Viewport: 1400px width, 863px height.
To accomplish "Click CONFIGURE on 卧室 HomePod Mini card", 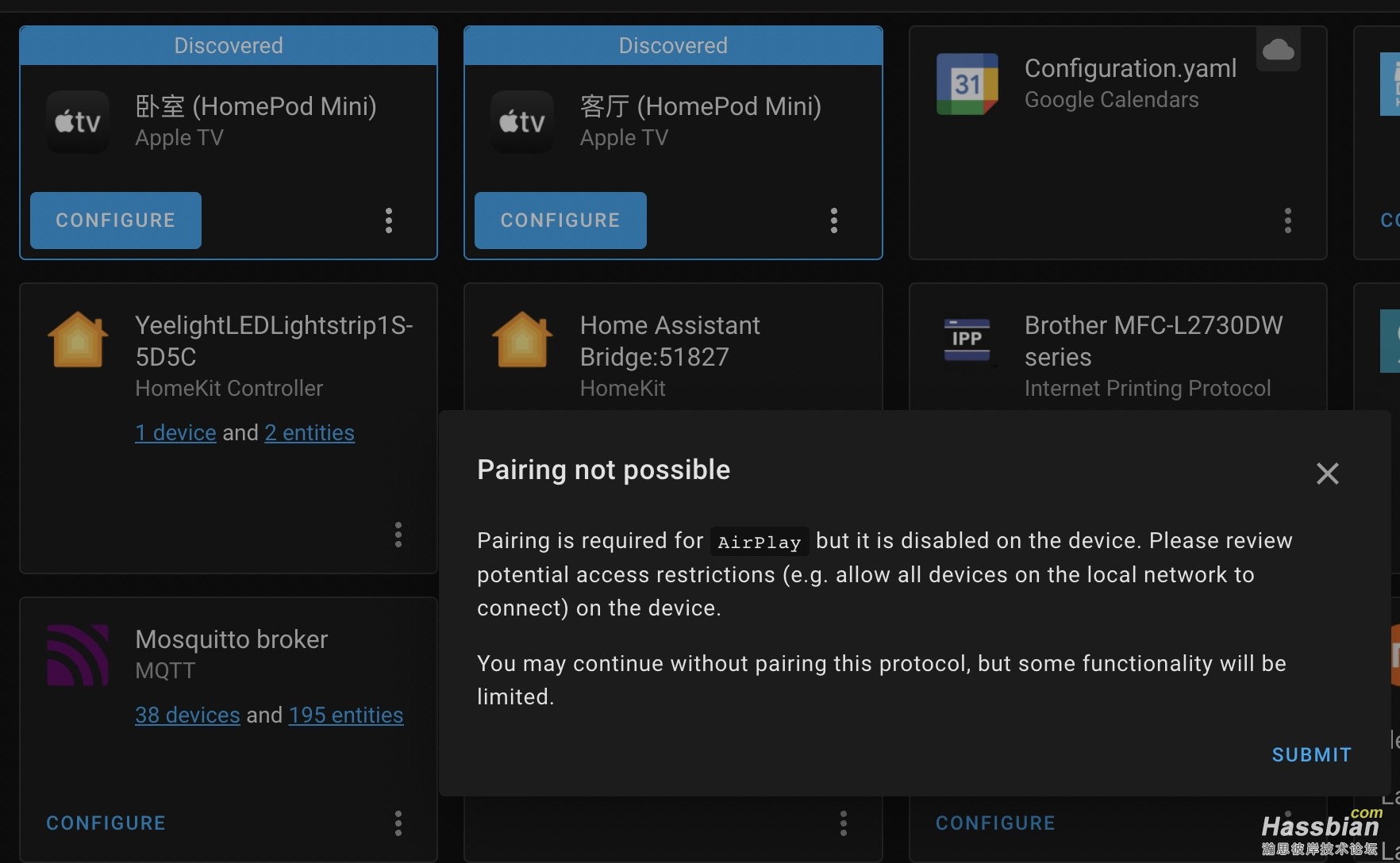I will 116,221.
